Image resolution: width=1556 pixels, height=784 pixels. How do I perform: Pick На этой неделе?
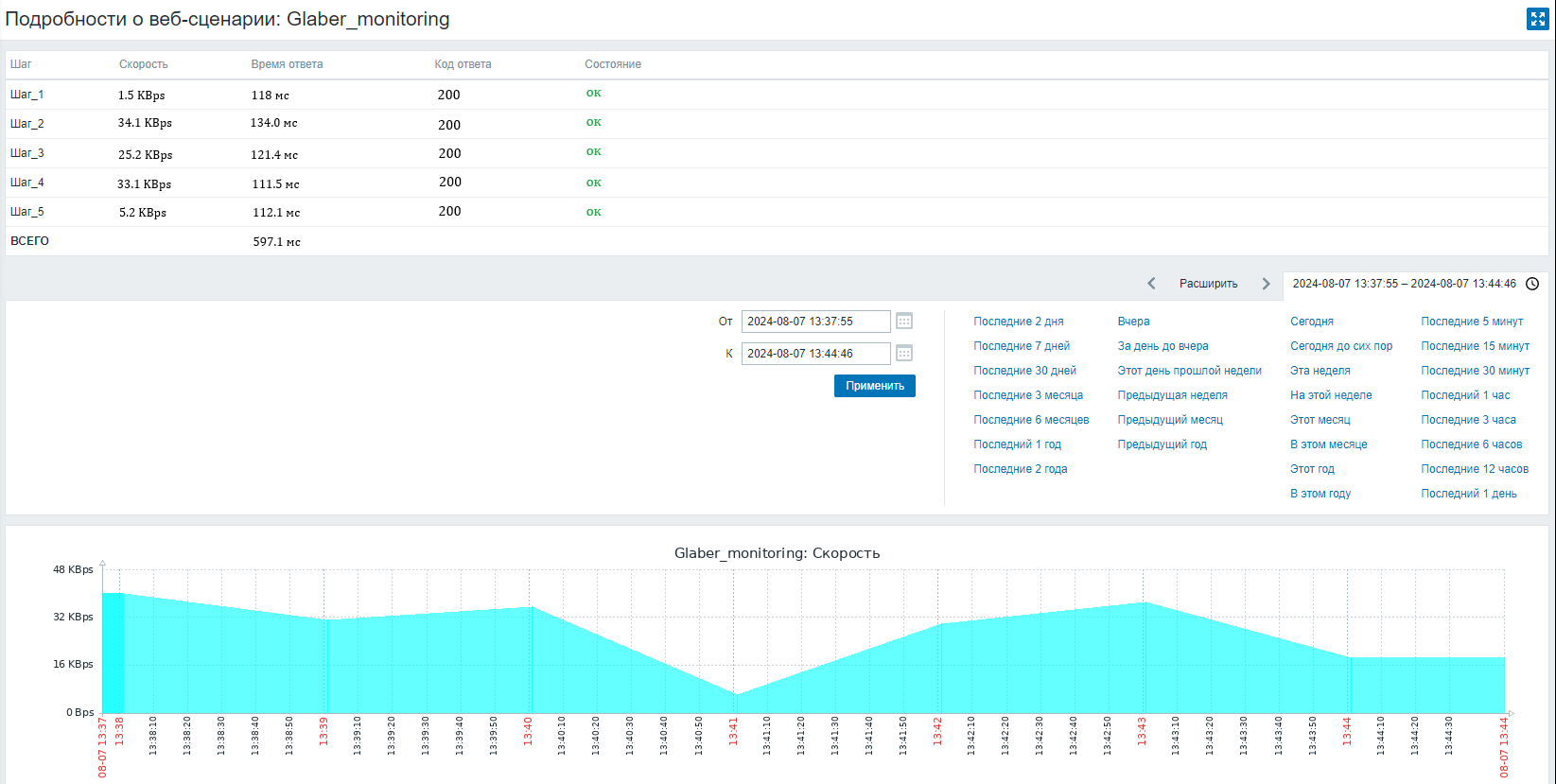tap(1331, 395)
